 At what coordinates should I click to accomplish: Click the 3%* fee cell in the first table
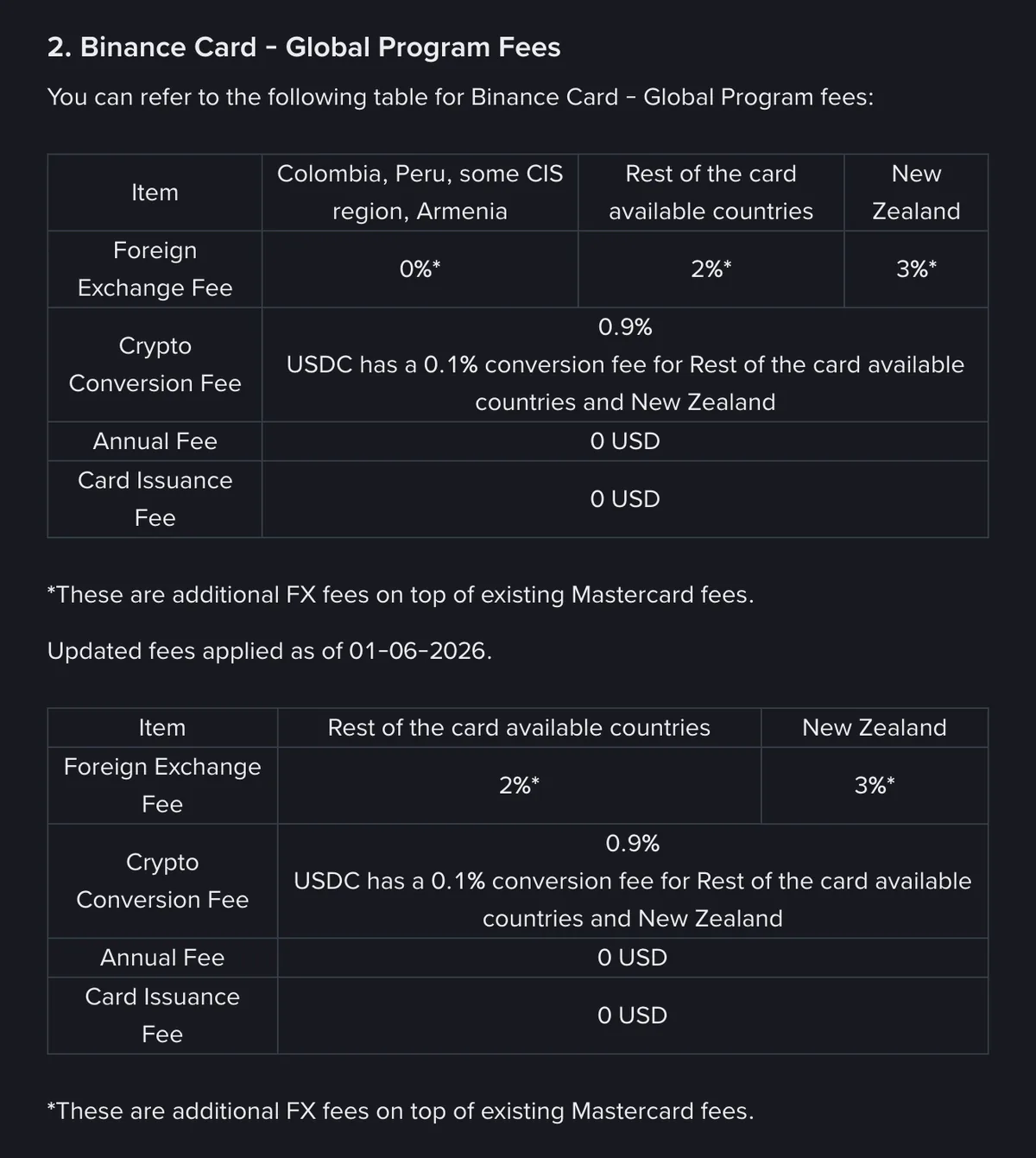tap(916, 269)
